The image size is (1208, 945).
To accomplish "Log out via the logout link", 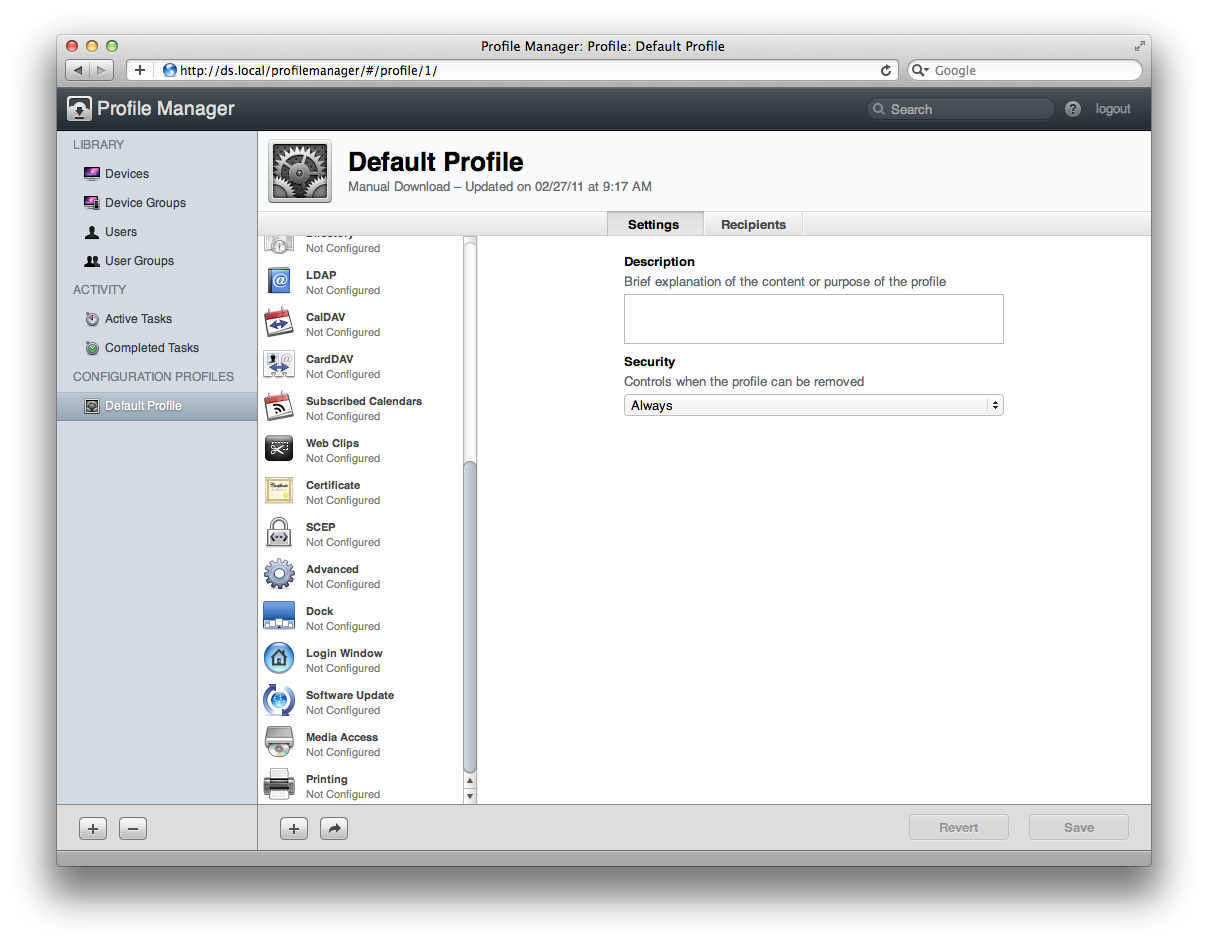I will (1113, 109).
